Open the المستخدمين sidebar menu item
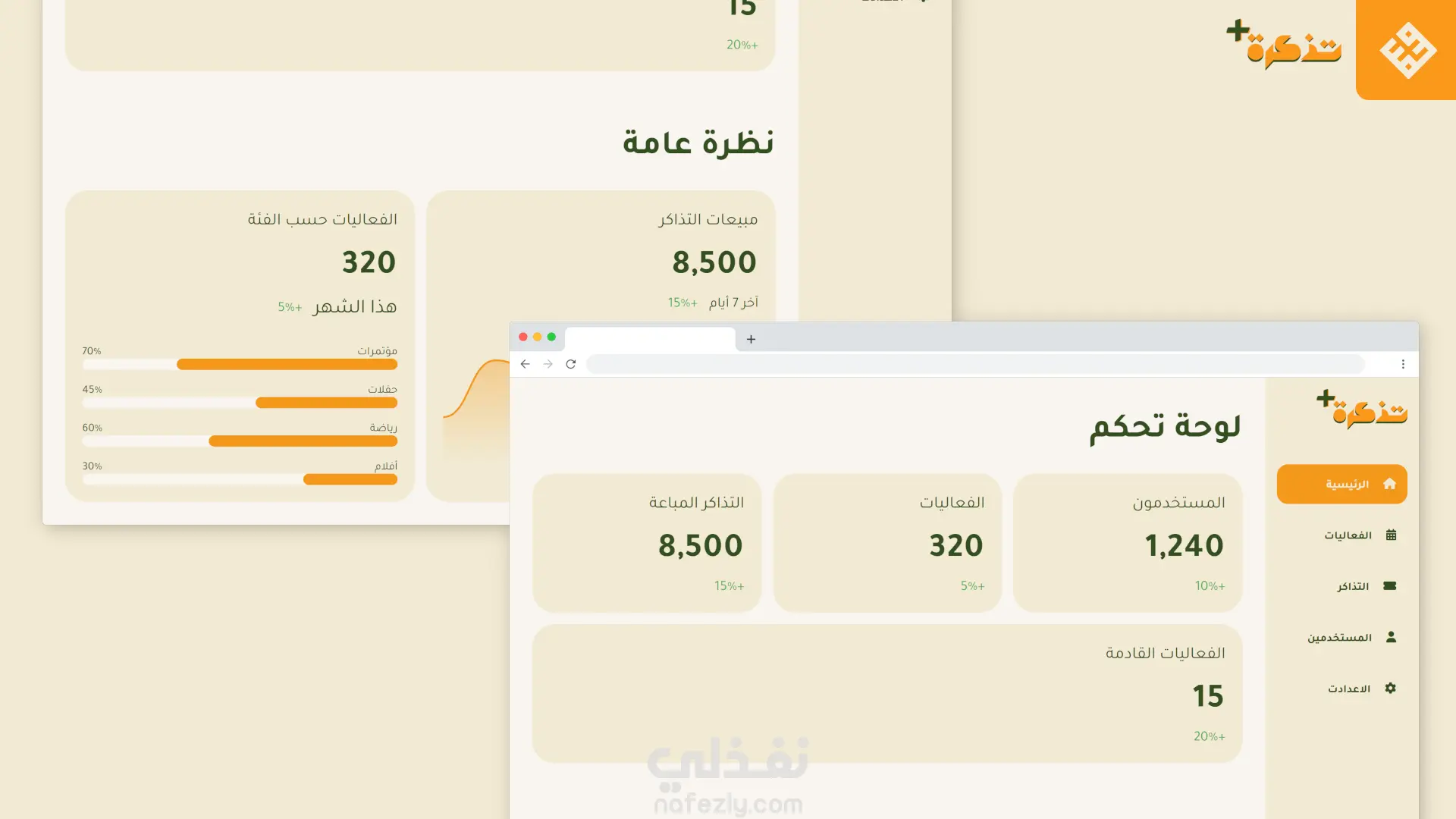The image size is (1456, 819). pos(1340,638)
